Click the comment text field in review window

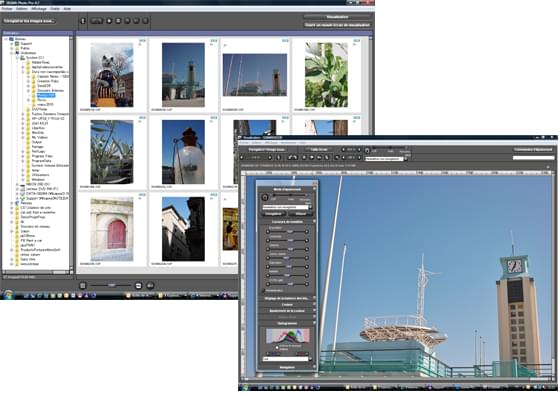click(533, 158)
